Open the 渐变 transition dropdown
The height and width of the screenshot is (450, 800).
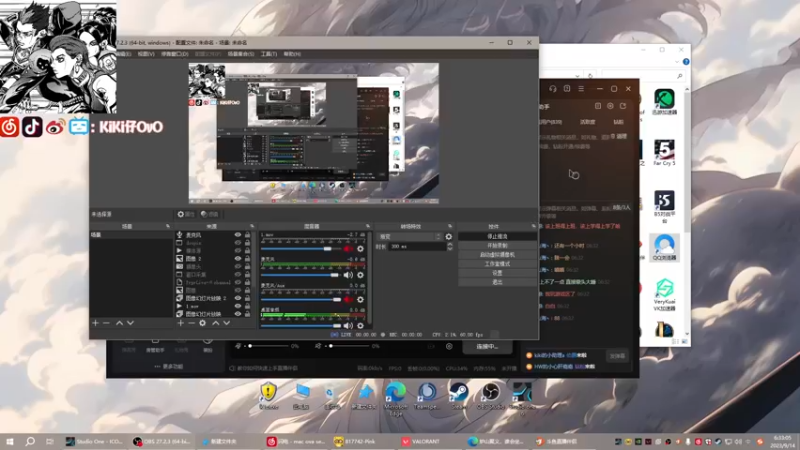[x=409, y=237]
